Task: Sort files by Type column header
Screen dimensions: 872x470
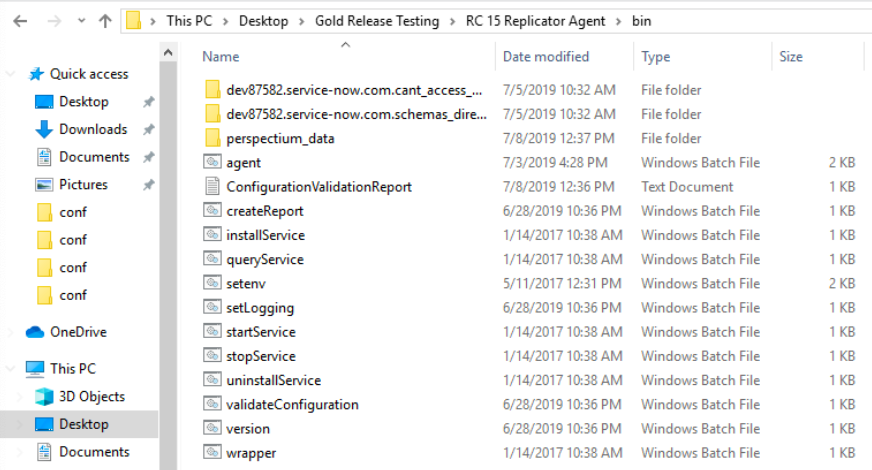Action: tap(655, 57)
